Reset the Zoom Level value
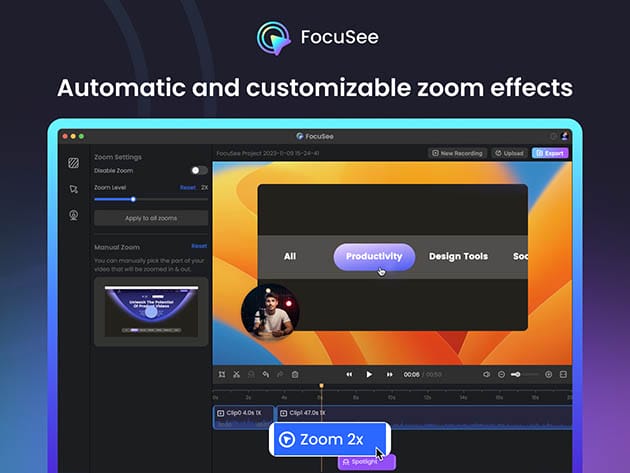This screenshot has height=473, width=630. pos(187,187)
